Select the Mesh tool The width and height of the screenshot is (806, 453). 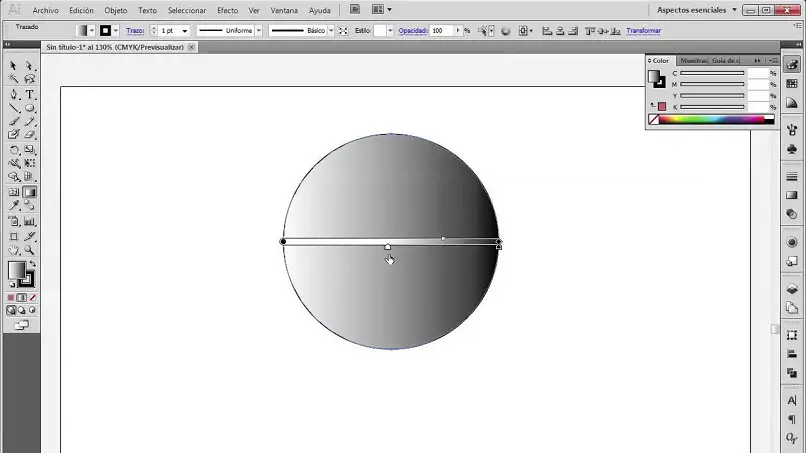pos(13,192)
